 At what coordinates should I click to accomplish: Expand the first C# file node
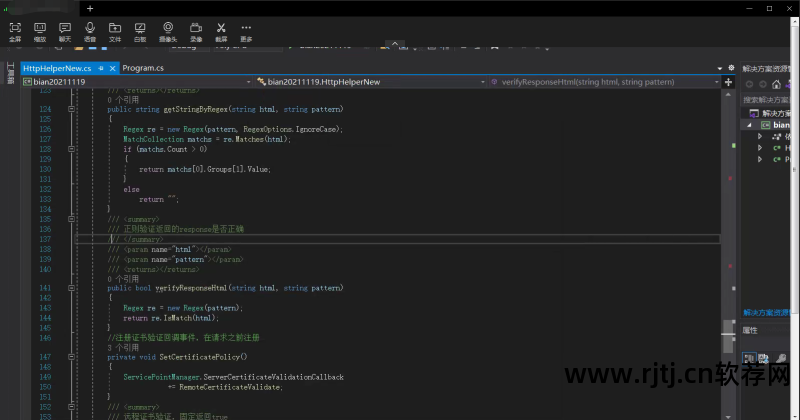[x=760, y=147]
